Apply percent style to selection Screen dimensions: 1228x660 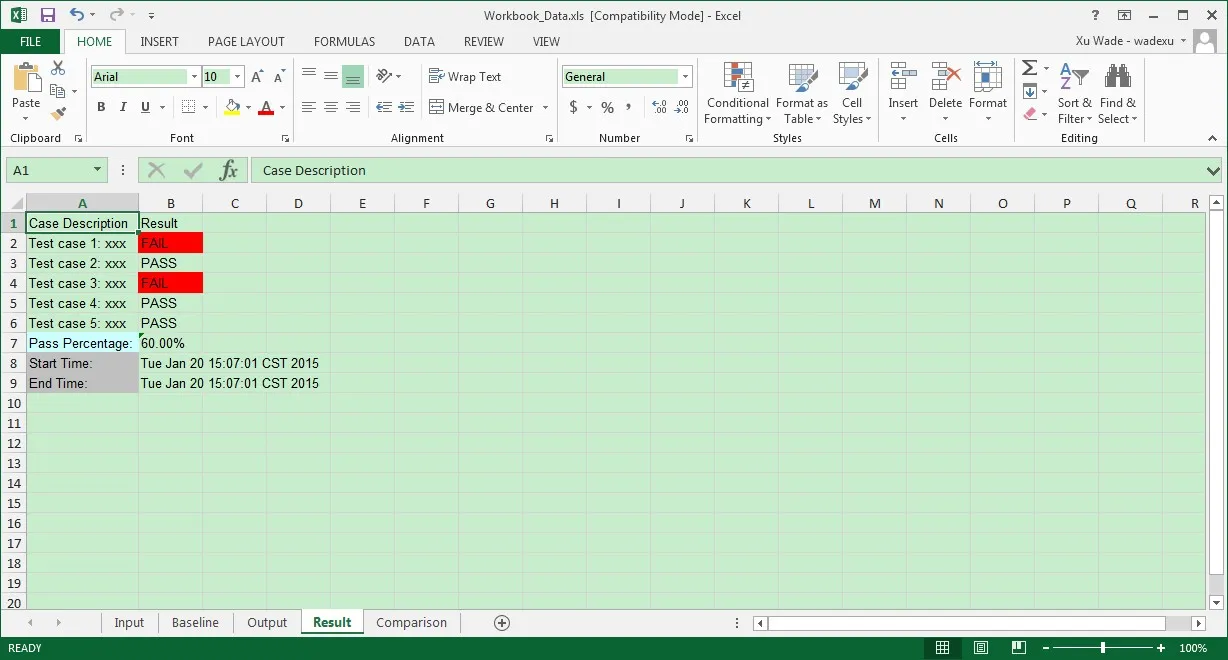coord(607,107)
